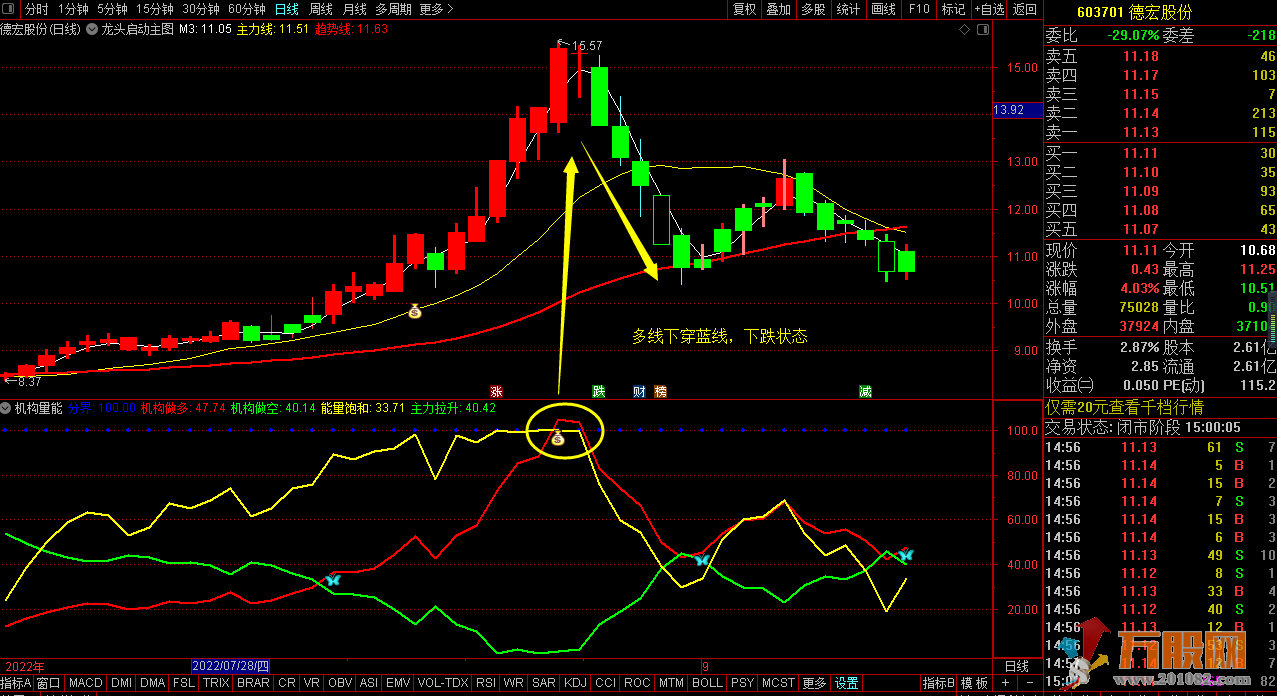Click the 叠加 overlay button
This screenshot has height=696, width=1277.
pyautogui.click(x=778, y=9)
